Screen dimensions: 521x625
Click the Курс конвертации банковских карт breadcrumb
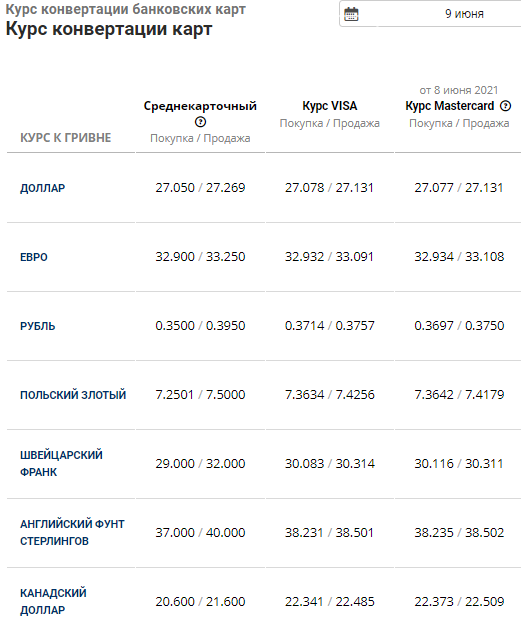pyautogui.click(x=126, y=9)
